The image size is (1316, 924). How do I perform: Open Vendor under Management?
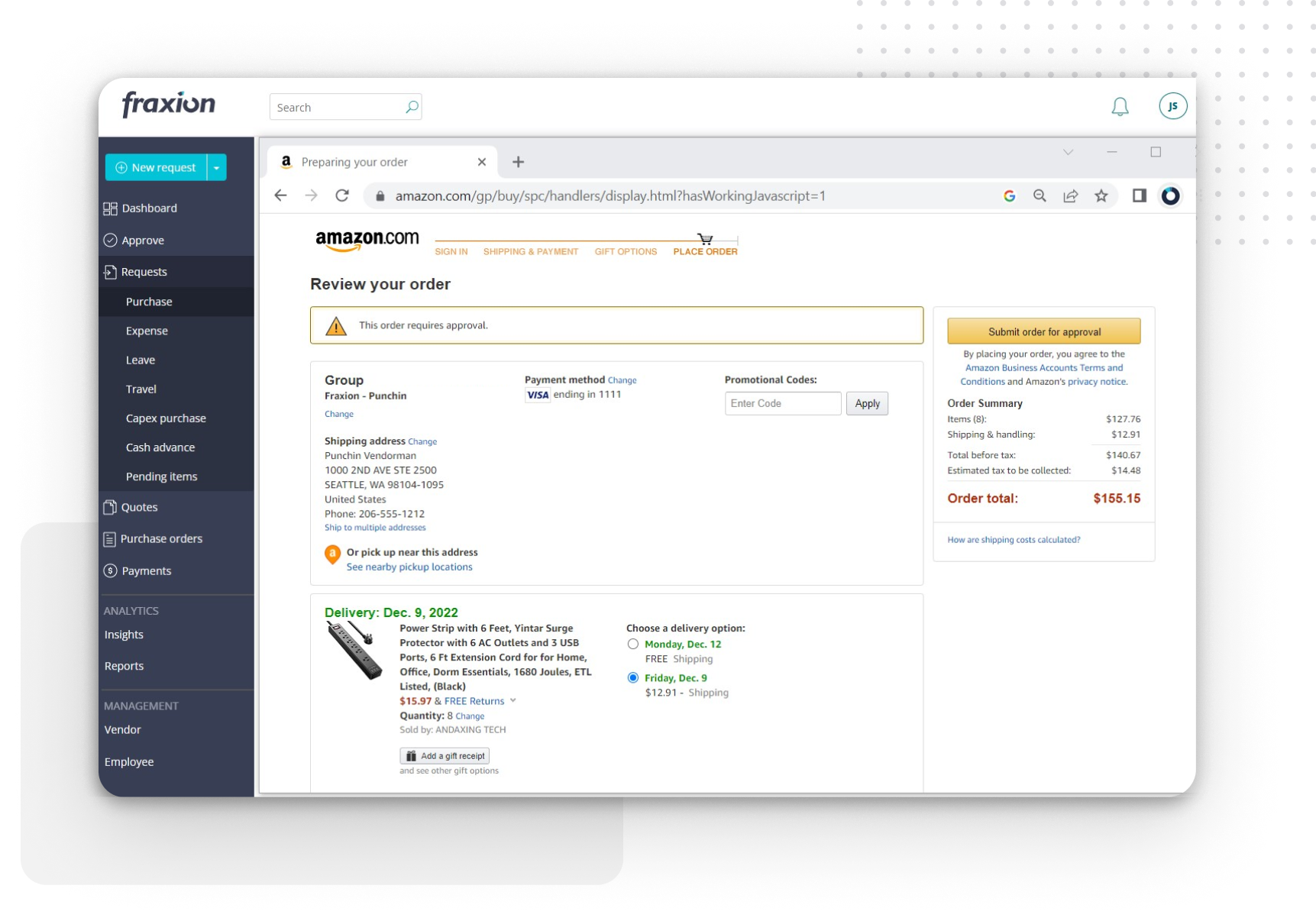123,730
